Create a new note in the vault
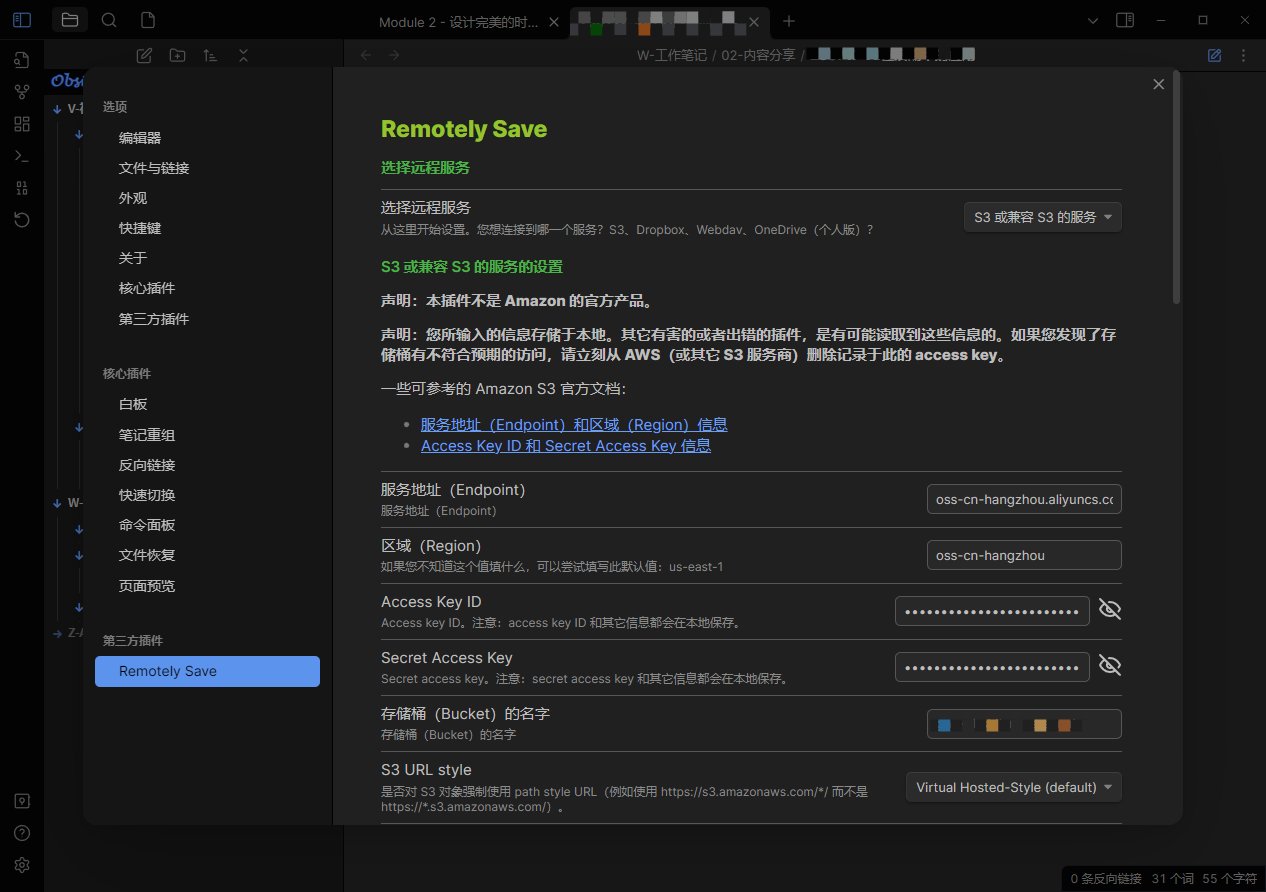This screenshot has width=1266, height=892. (143, 55)
